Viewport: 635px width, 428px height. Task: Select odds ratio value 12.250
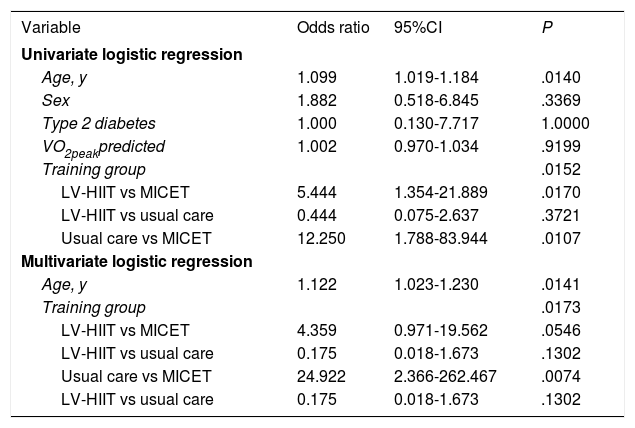point(320,239)
